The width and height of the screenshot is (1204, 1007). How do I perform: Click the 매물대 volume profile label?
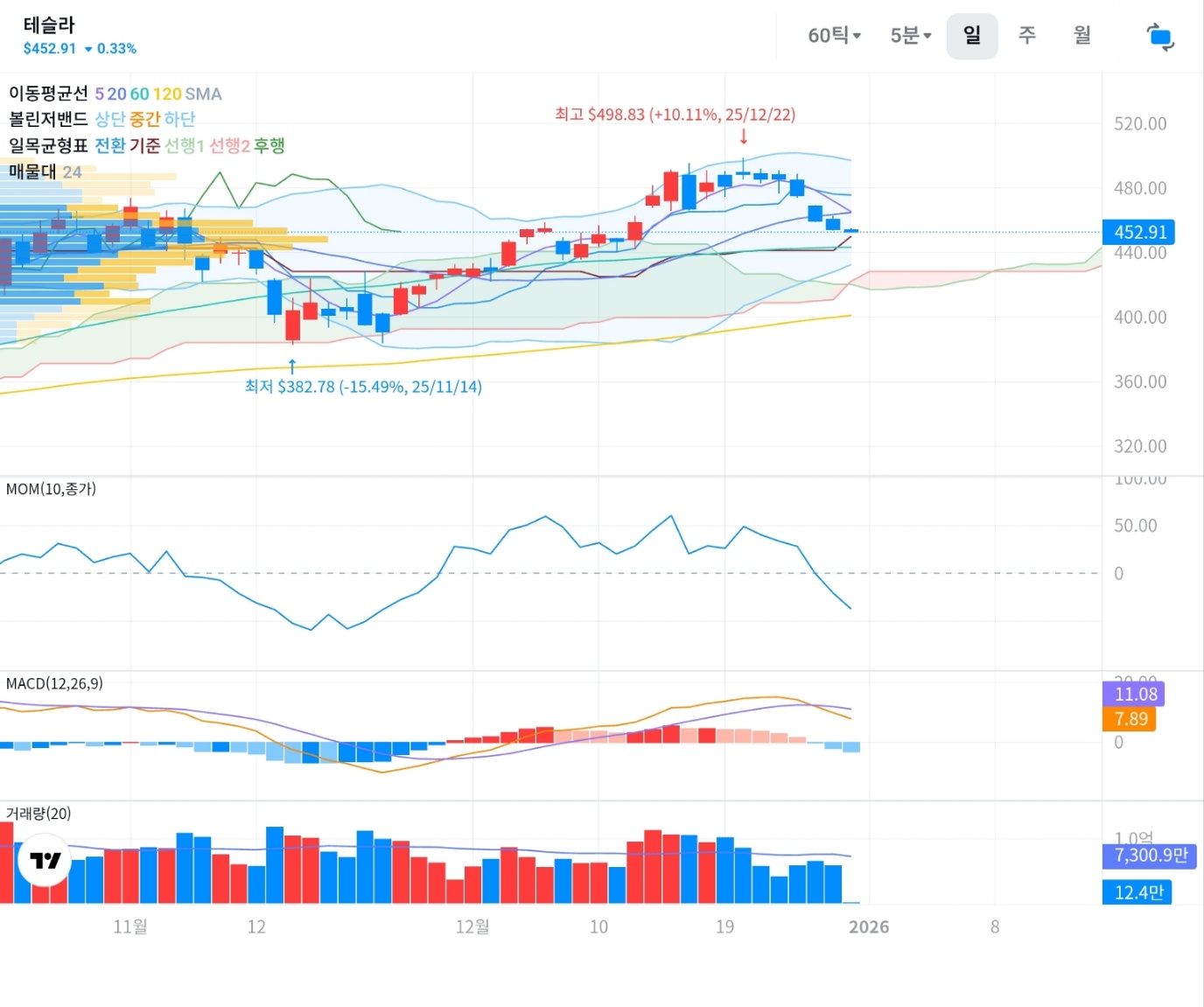[x=33, y=171]
